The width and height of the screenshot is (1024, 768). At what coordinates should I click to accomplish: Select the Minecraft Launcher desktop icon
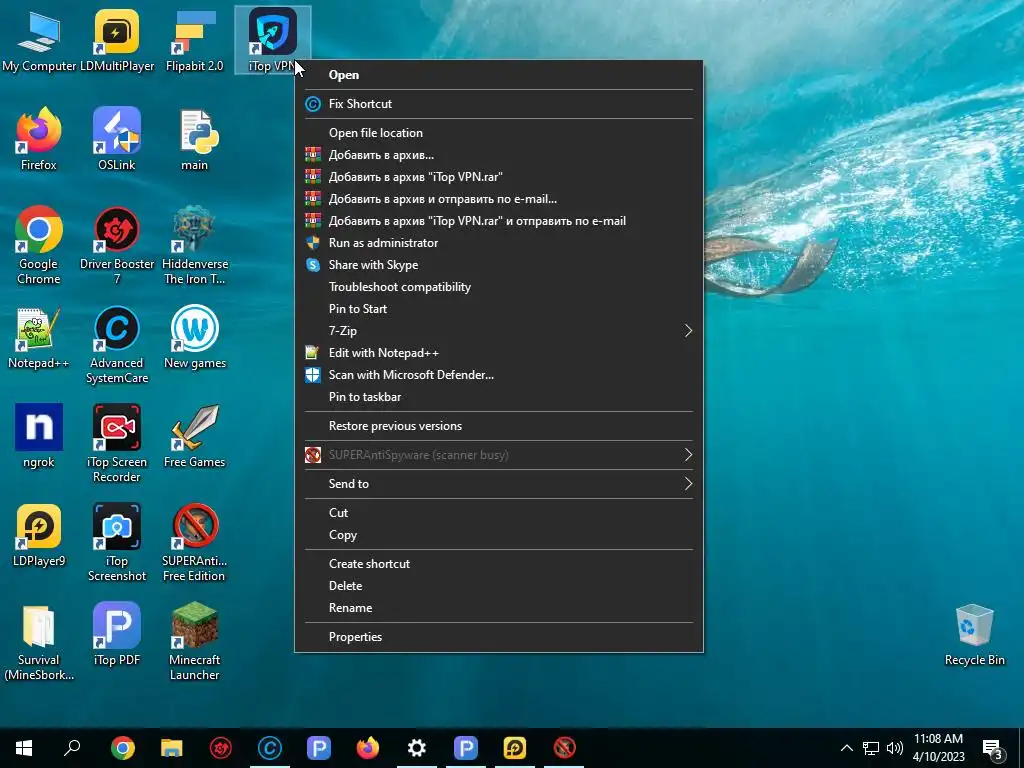click(x=195, y=641)
